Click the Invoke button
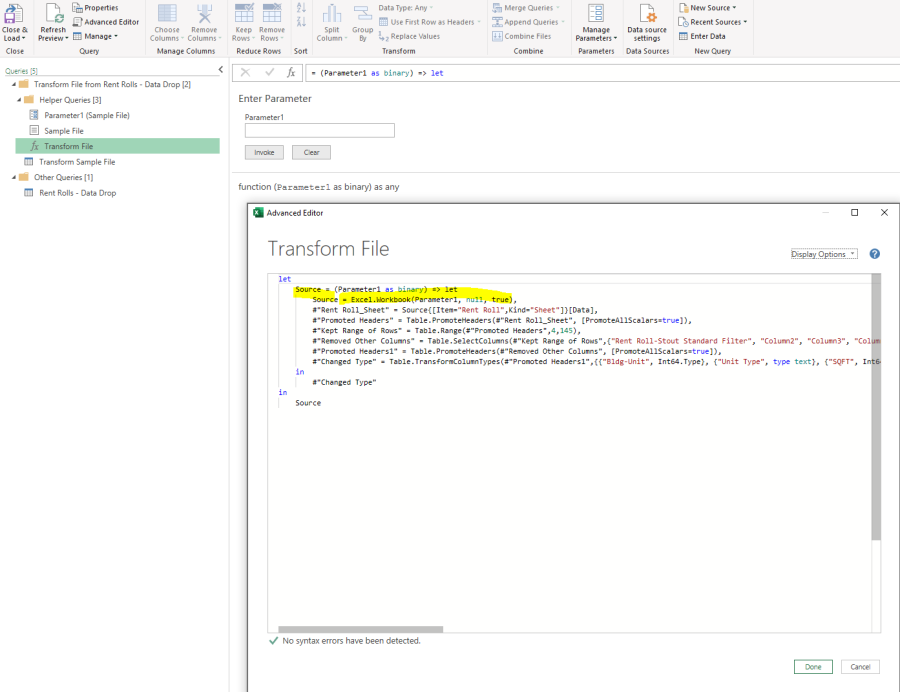The width and height of the screenshot is (900, 692). [264, 152]
